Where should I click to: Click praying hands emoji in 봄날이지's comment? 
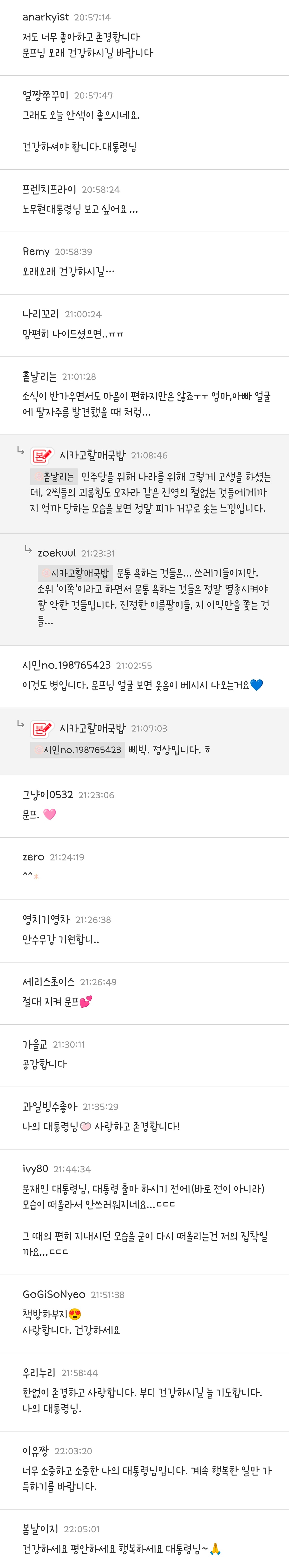coord(216,1548)
